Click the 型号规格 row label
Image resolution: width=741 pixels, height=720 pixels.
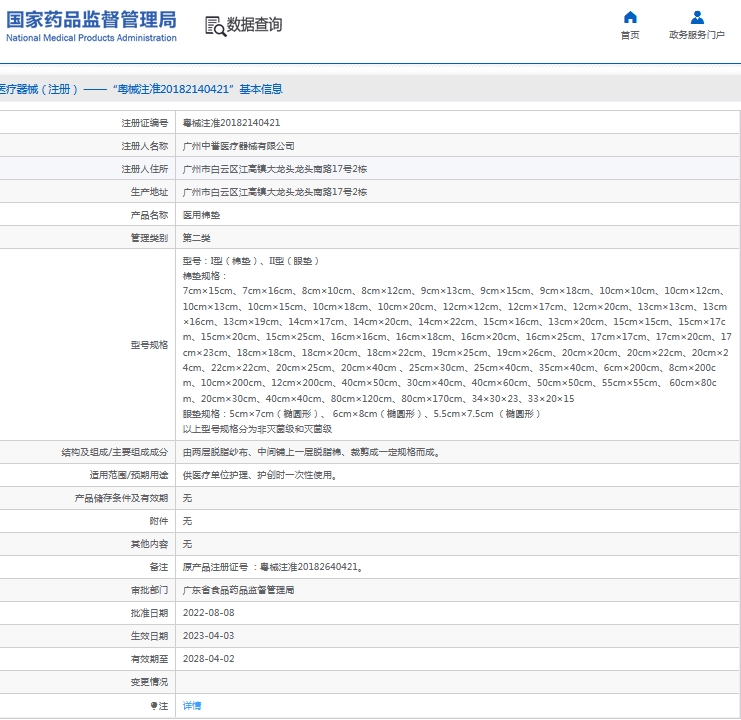tap(149, 345)
